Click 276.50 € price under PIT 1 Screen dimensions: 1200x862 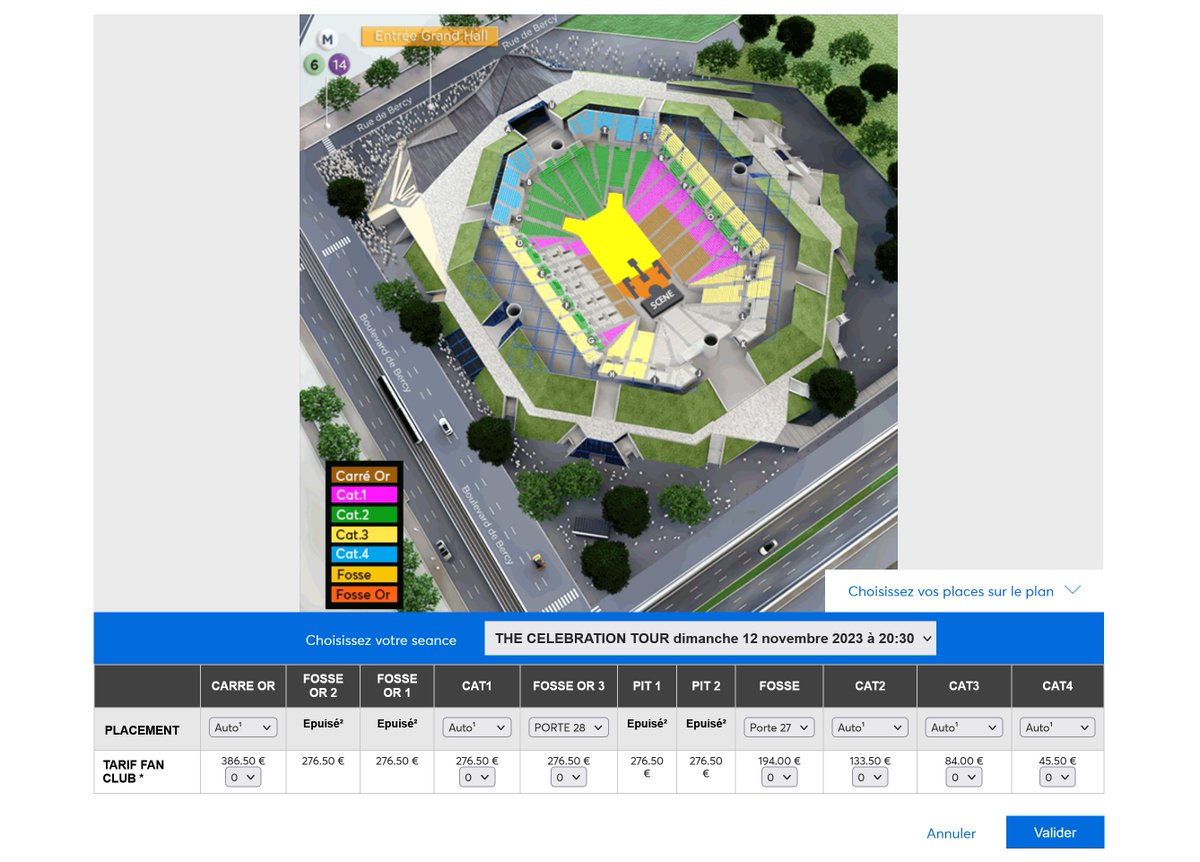click(647, 767)
